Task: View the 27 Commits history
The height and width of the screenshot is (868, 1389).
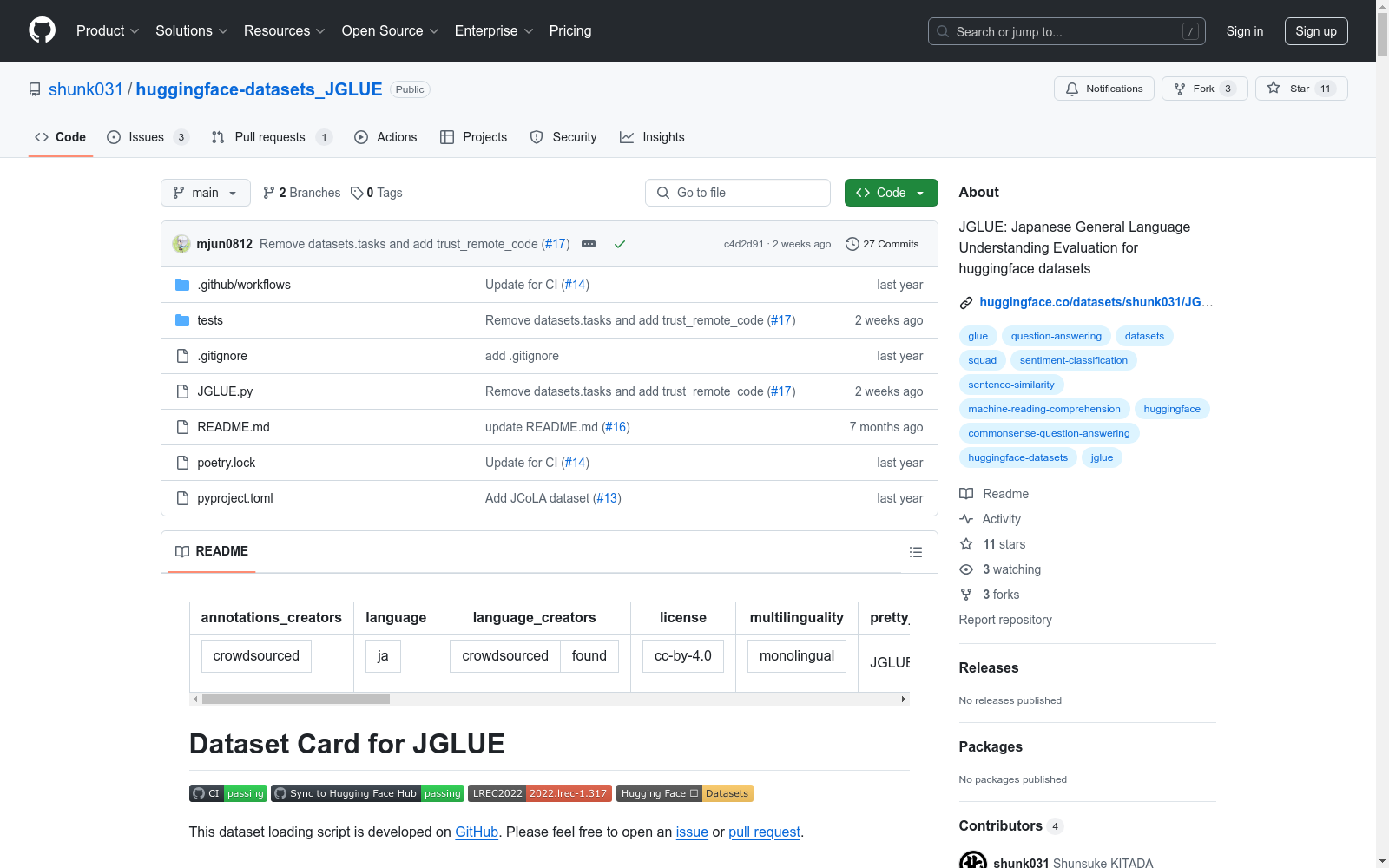Action: [x=882, y=244]
